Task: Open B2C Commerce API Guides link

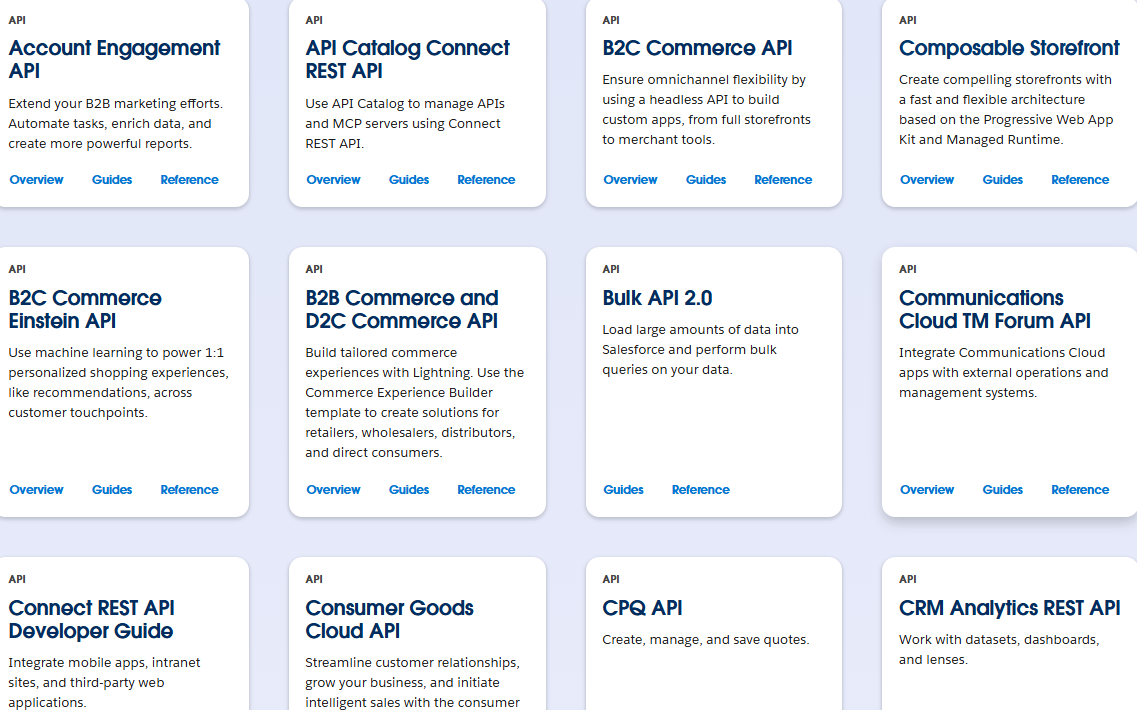Action: click(x=706, y=180)
